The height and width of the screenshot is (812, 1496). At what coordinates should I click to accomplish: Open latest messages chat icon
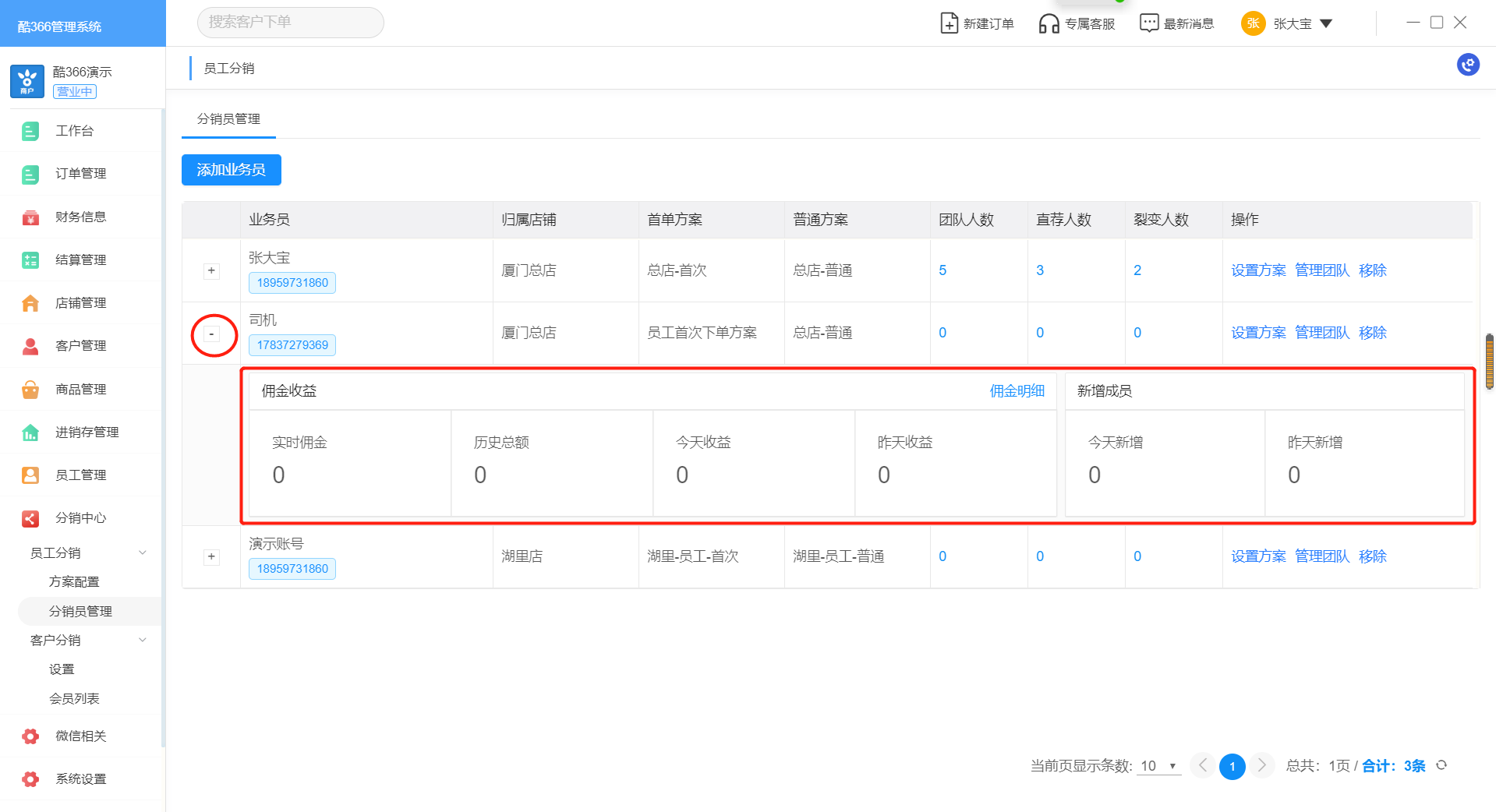1149,23
